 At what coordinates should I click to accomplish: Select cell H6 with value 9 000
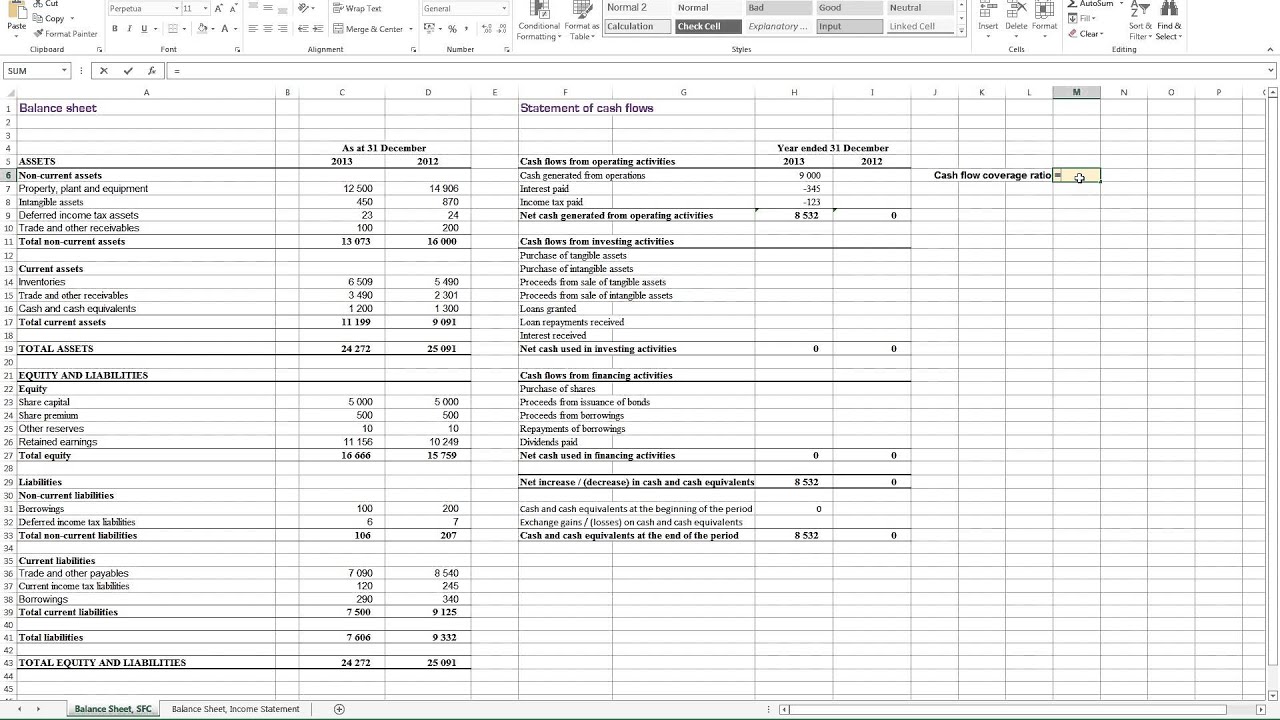[794, 175]
